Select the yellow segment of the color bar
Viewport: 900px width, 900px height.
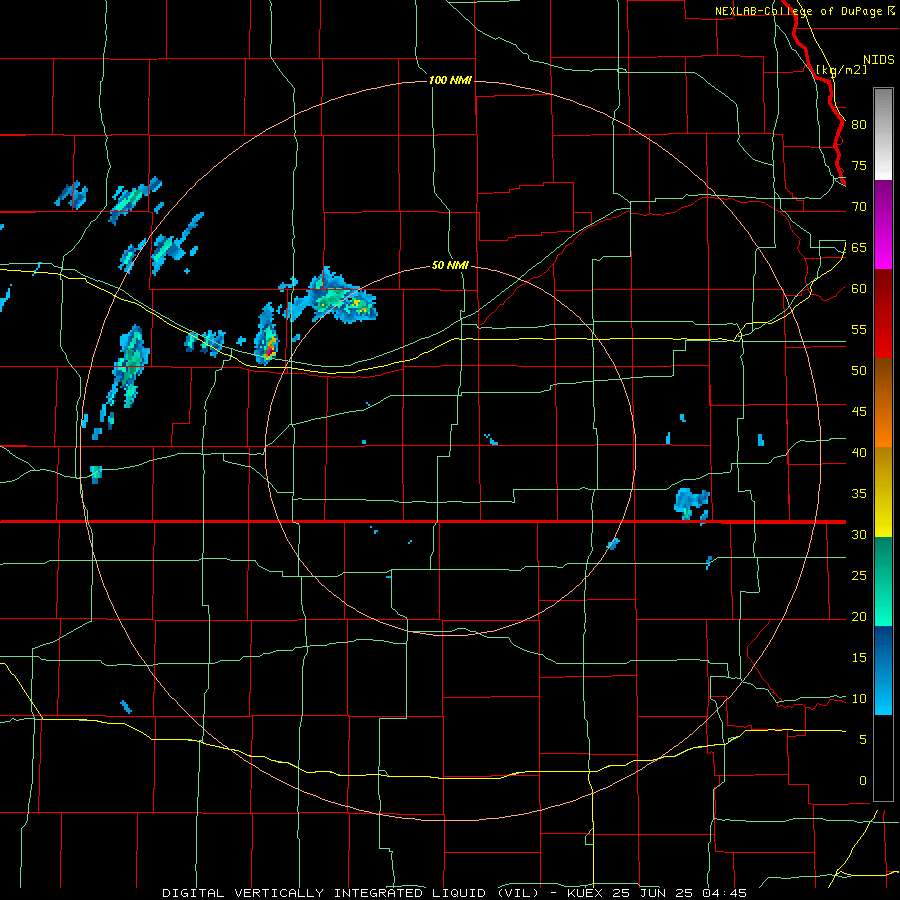click(x=883, y=492)
